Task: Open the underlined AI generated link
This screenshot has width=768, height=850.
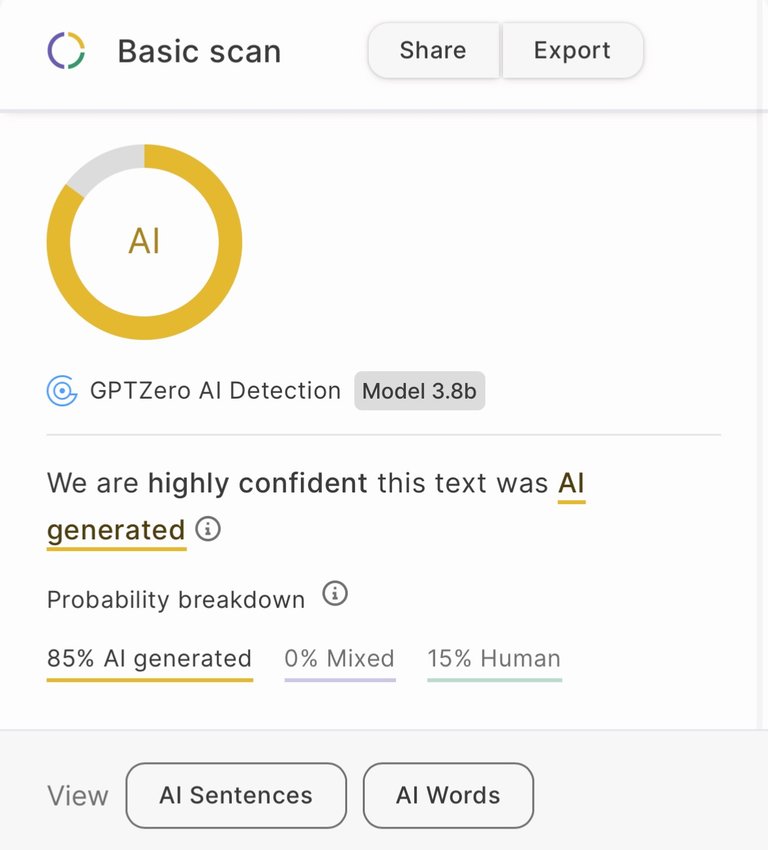Action: [x=116, y=529]
